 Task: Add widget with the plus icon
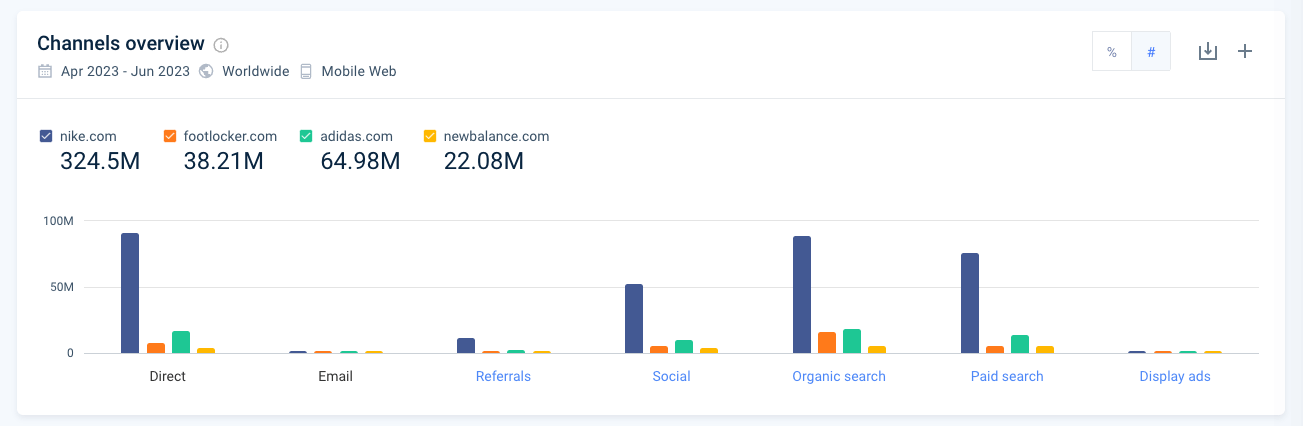tap(1245, 51)
